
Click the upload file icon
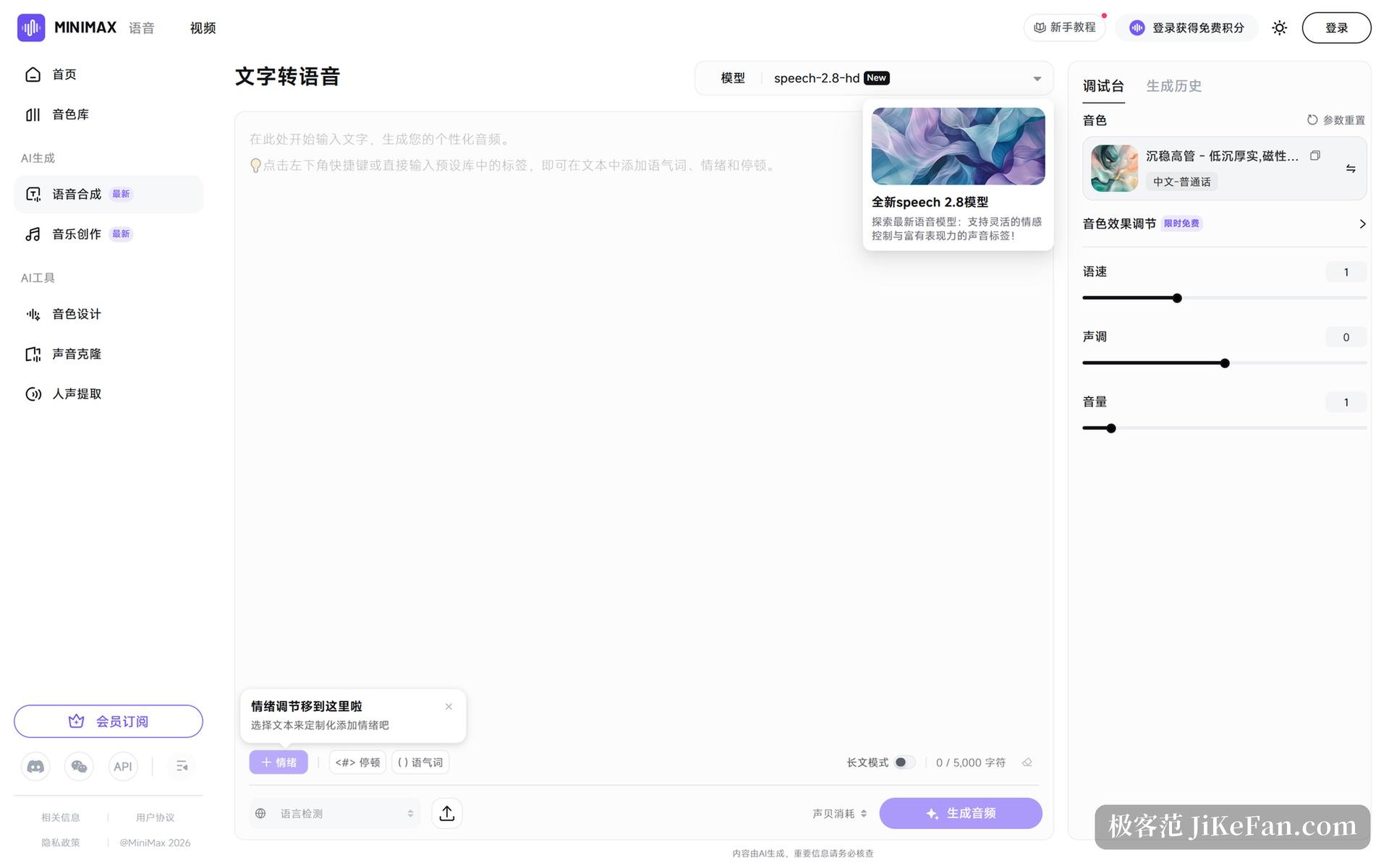[447, 813]
